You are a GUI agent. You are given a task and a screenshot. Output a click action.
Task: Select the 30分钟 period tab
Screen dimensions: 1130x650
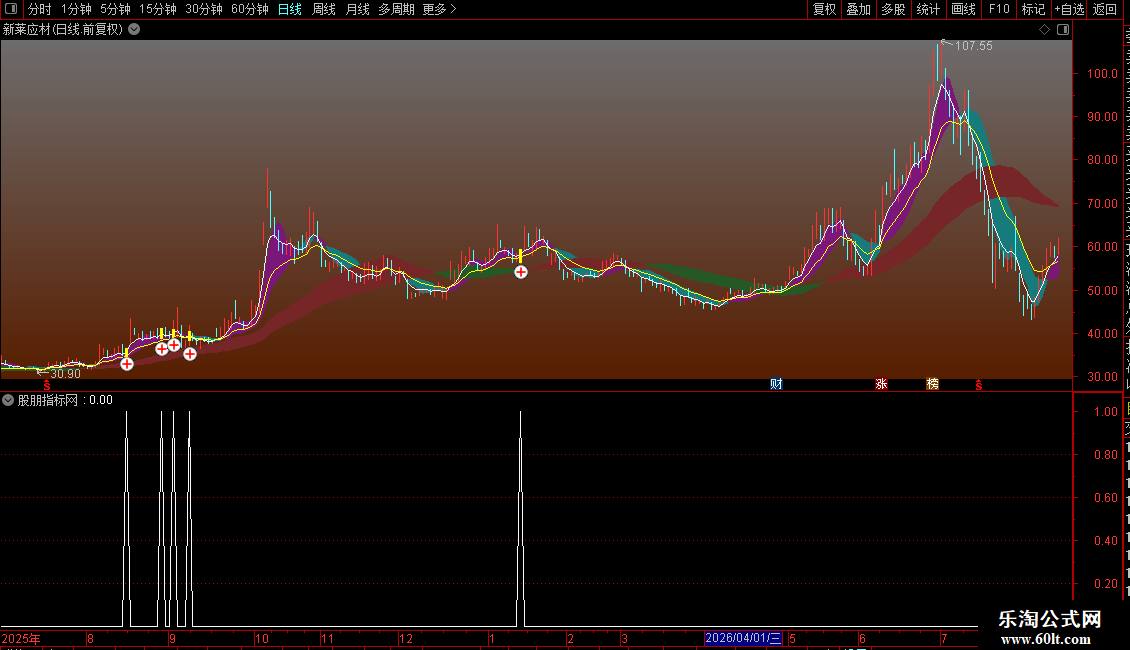pos(204,9)
